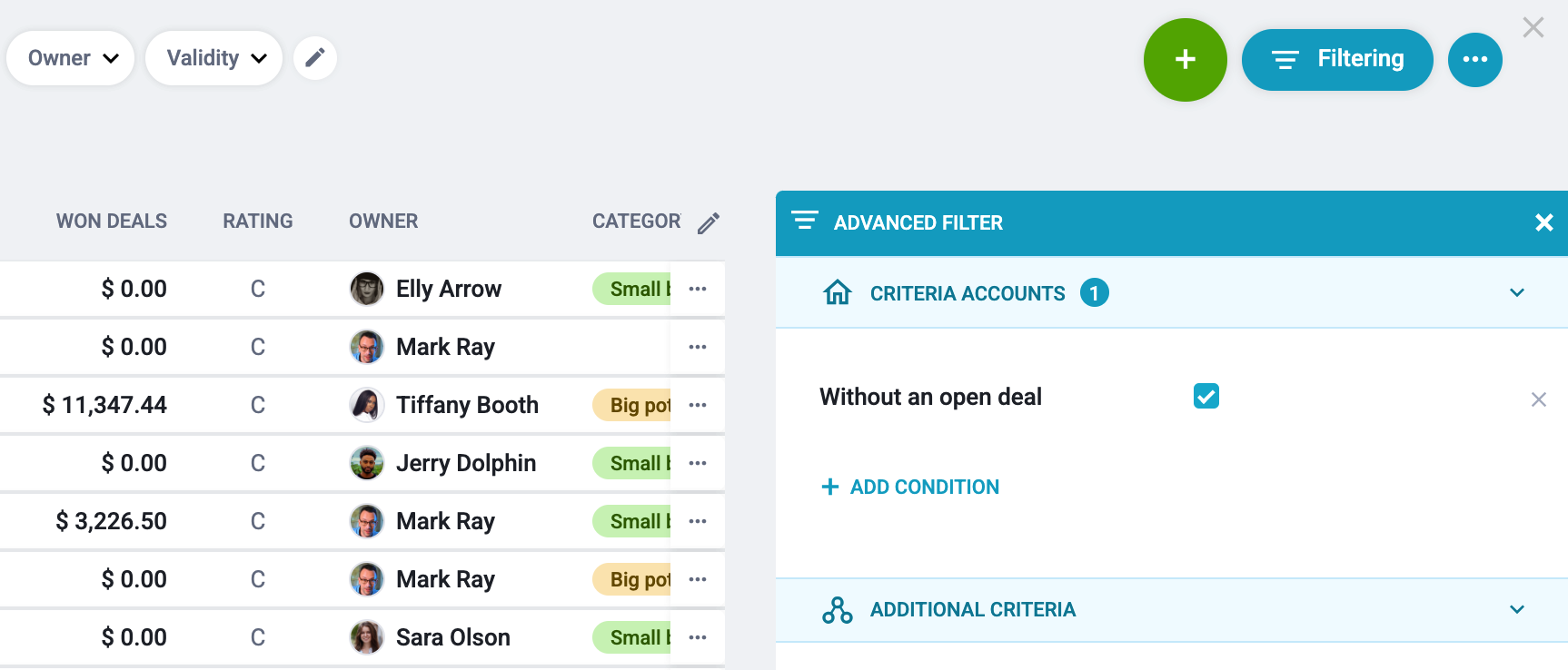Sort by the Won Deals column header
This screenshot has height=670, width=1568.
(112, 222)
